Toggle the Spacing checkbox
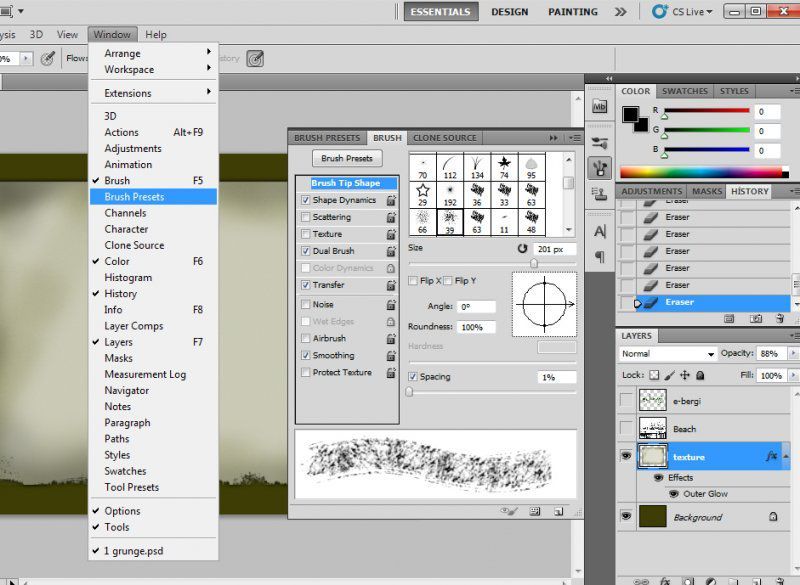The image size is (800, 585). pyautogui.click(x=413, y=377)
